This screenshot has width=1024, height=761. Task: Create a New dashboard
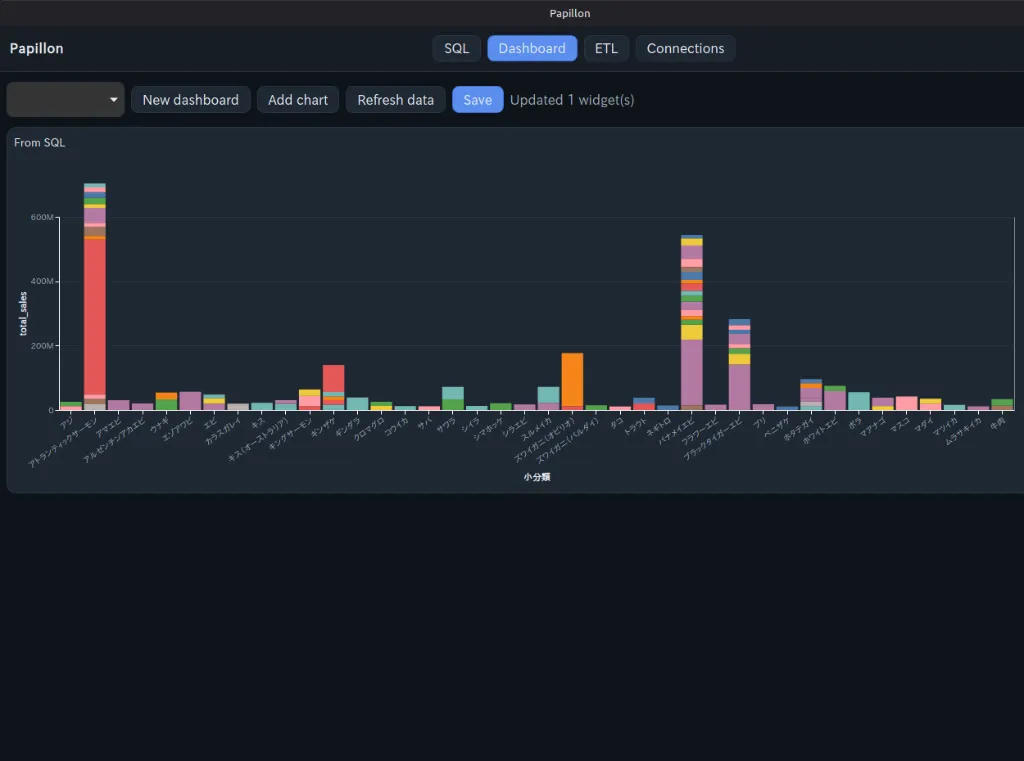(x=191, y=100)
